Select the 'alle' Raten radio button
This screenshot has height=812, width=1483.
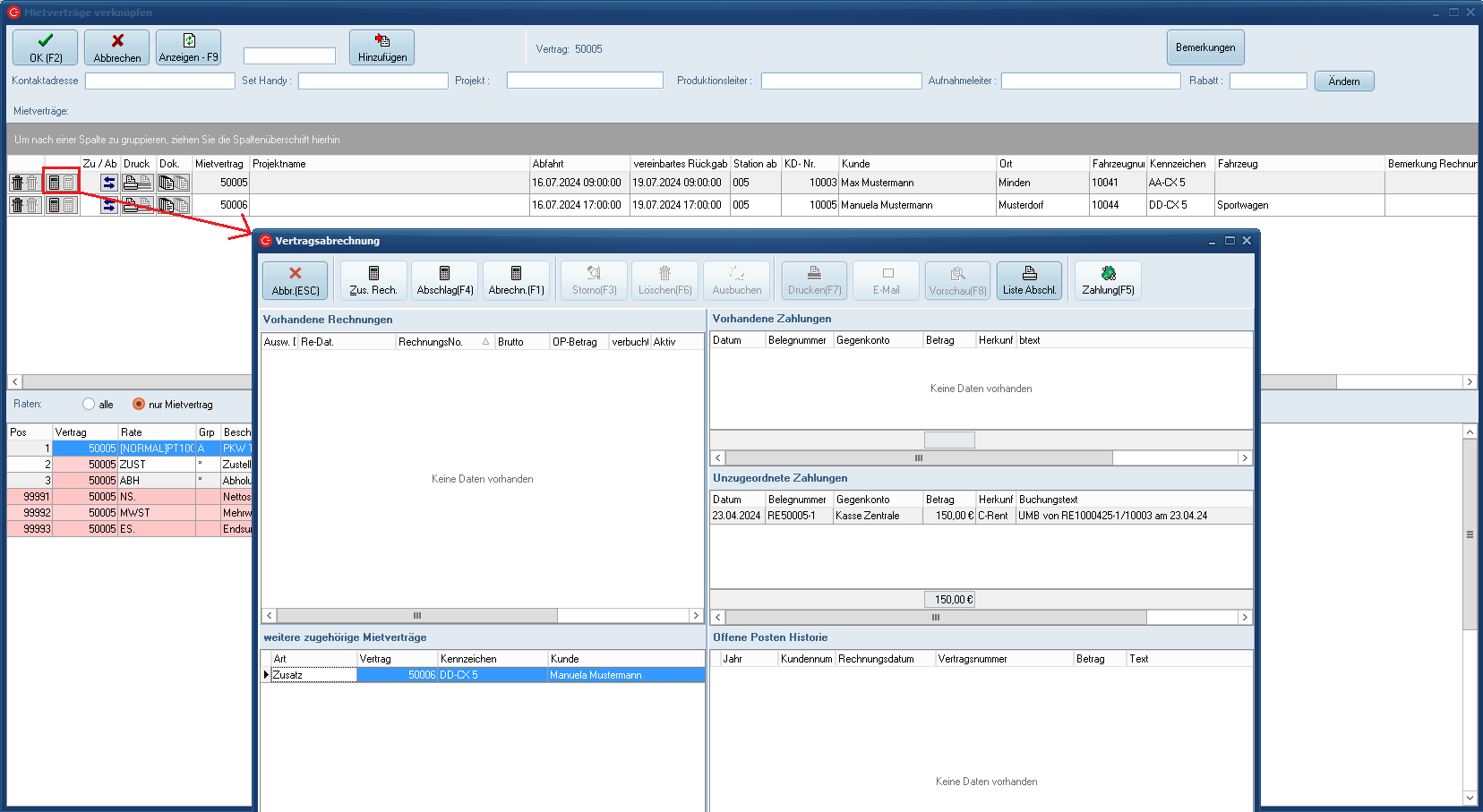pos(89,404)
